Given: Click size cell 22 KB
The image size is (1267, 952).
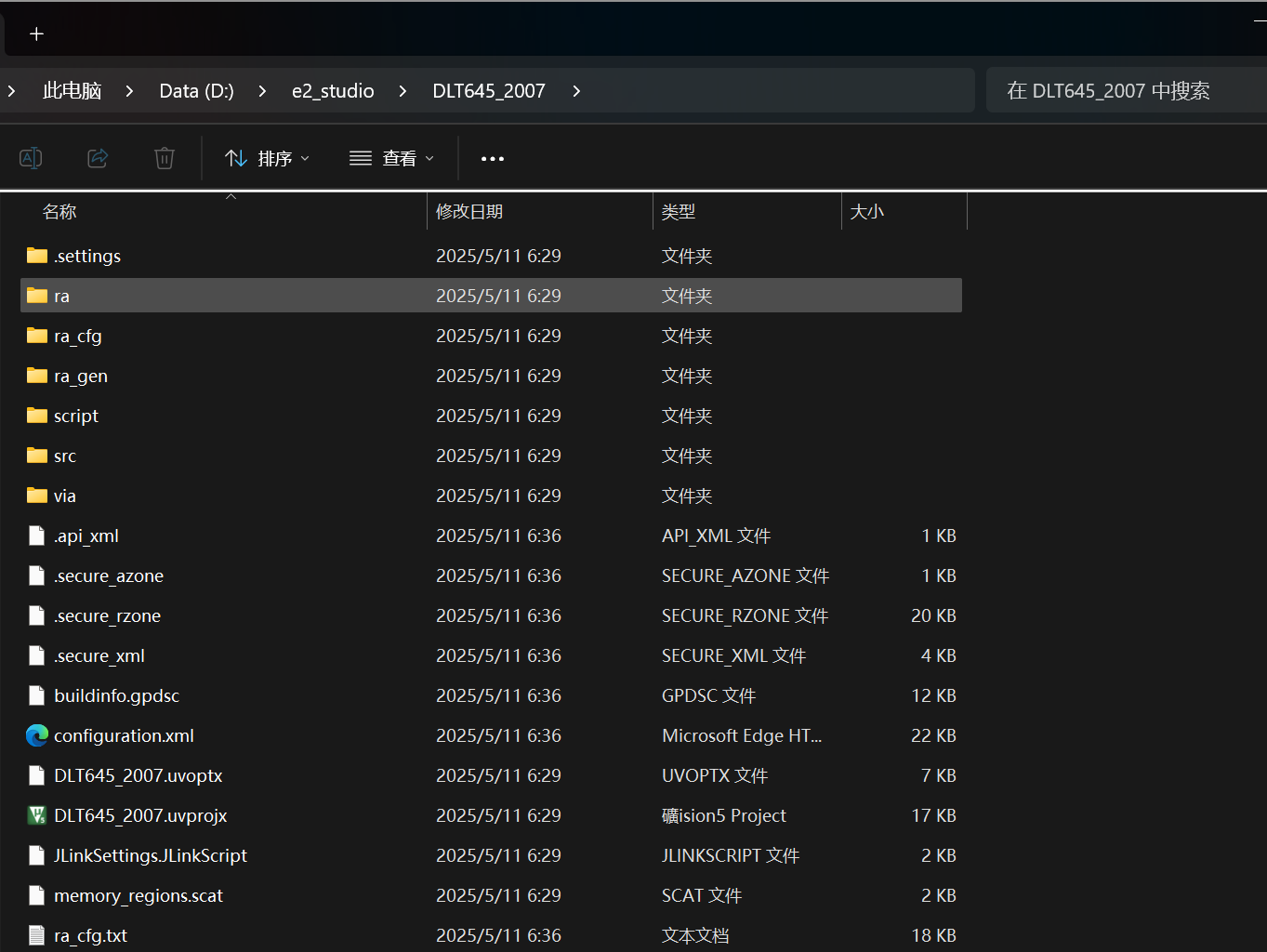Looking at the screenshot, I should pyautogui.click(x=933, y=735).
